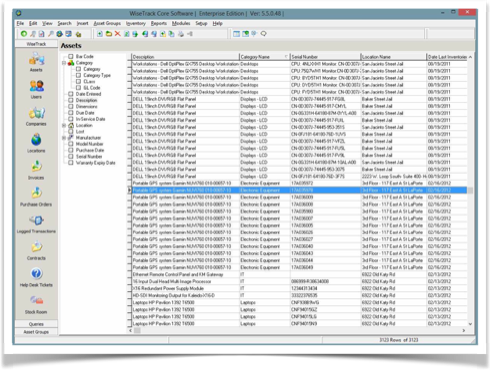Tick the Model Number checkbox

pyautogui.click(x=71, y=144)
